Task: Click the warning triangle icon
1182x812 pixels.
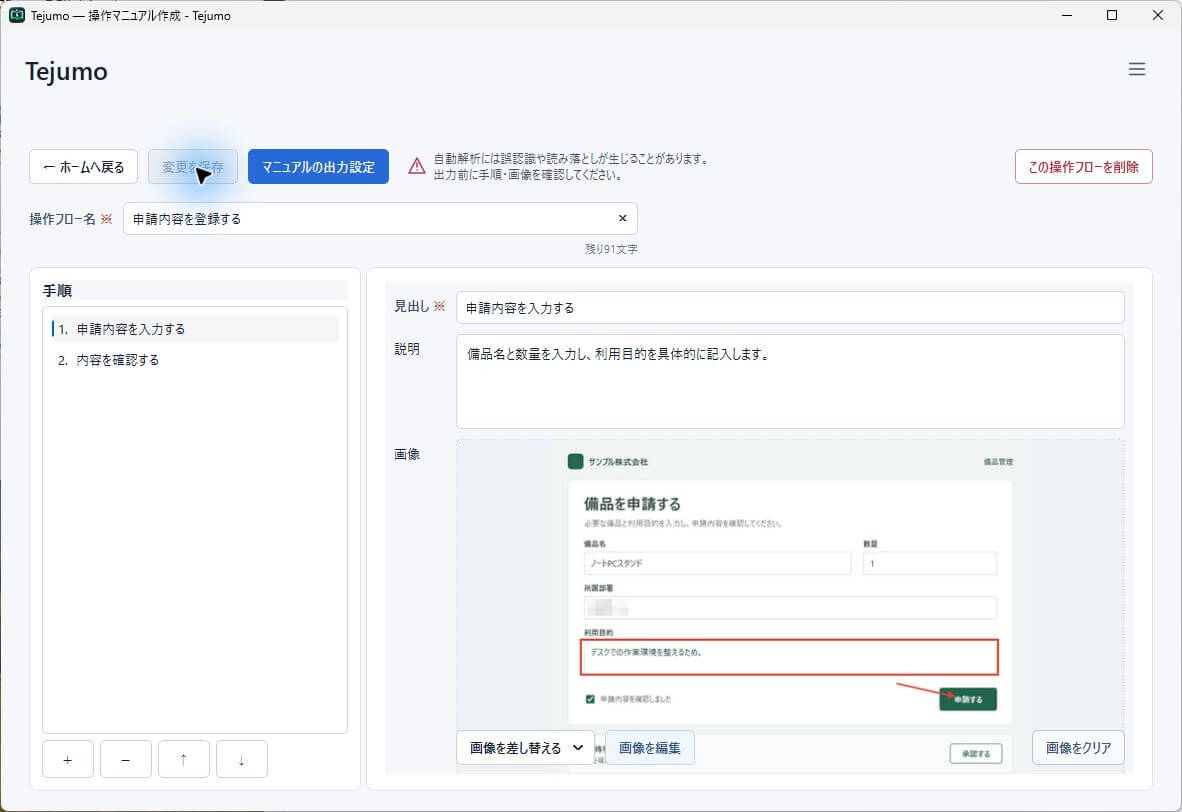Action: click(x=417, y=166)
